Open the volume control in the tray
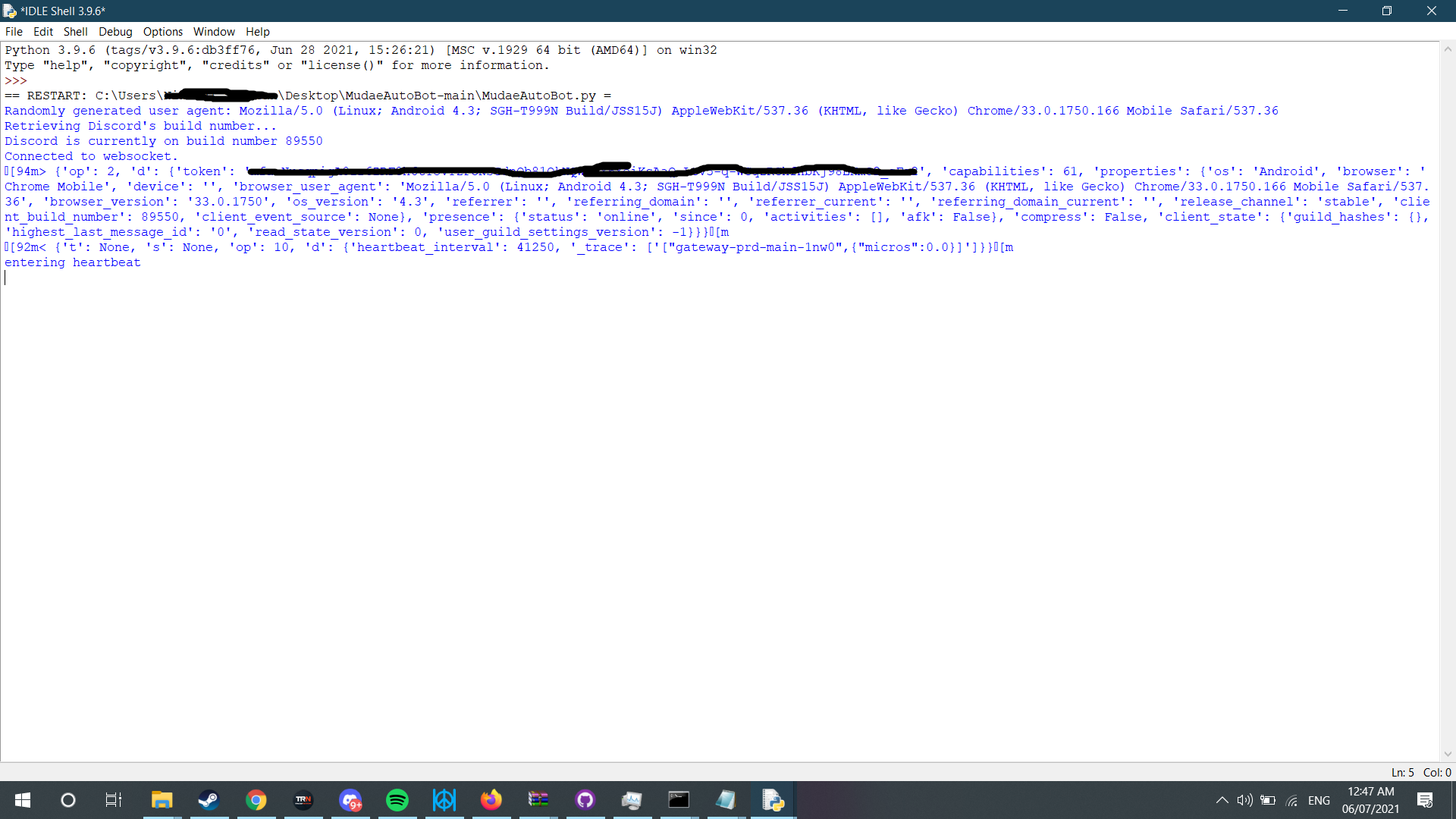 (1244, 800)
